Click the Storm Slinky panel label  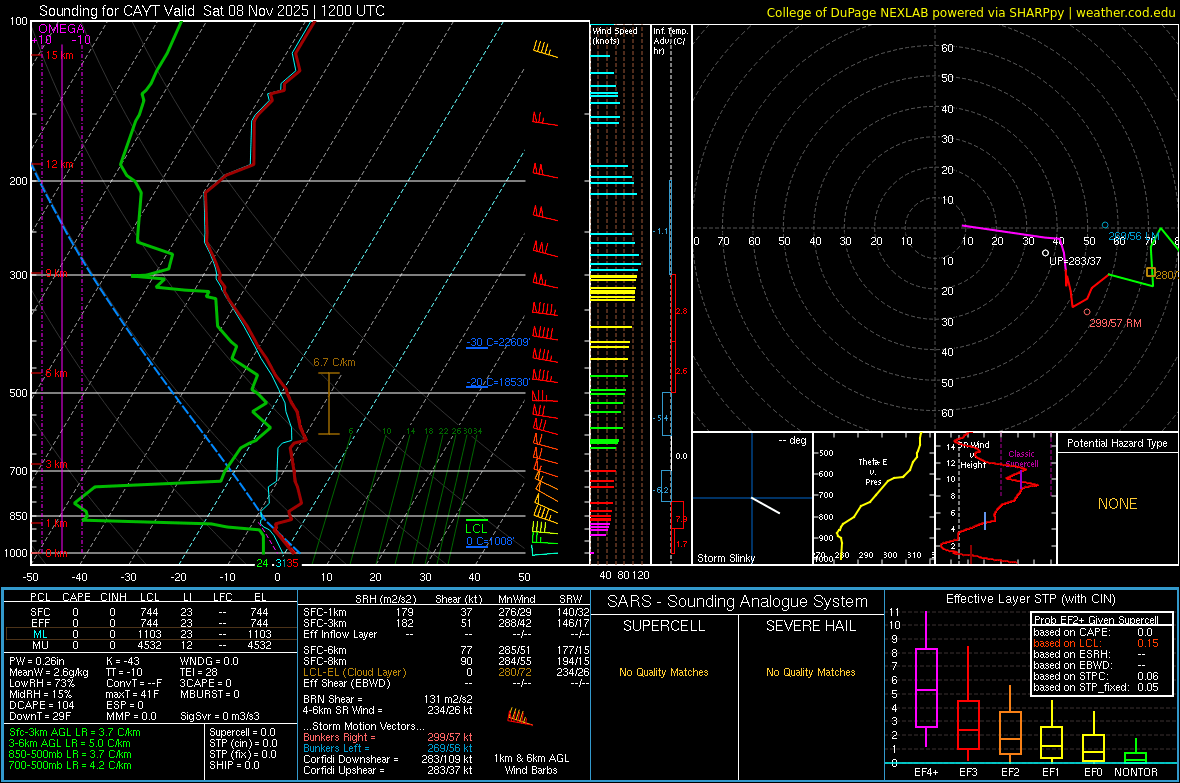click(725, 558)
